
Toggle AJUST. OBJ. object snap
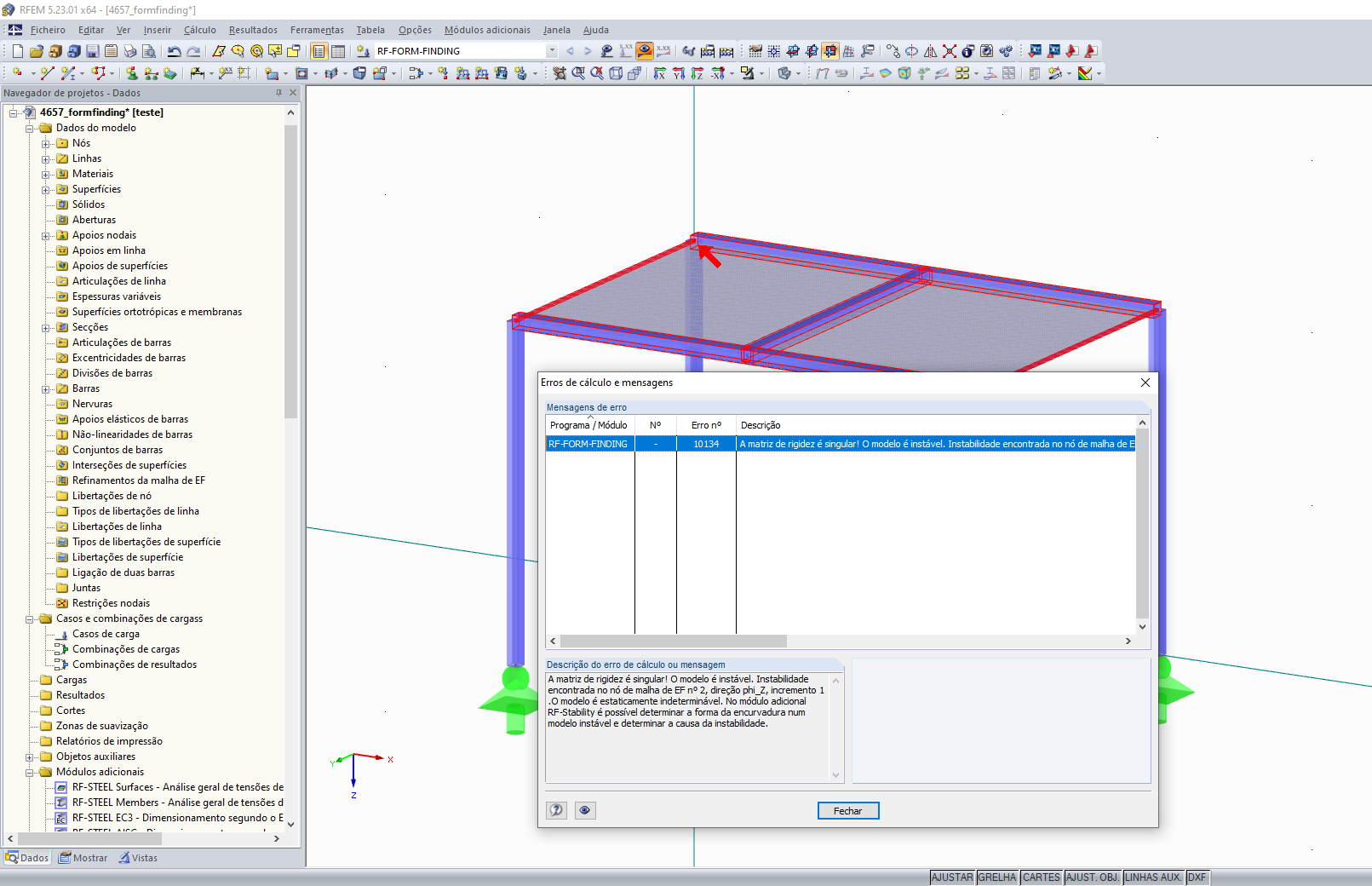coord(1093,877)
